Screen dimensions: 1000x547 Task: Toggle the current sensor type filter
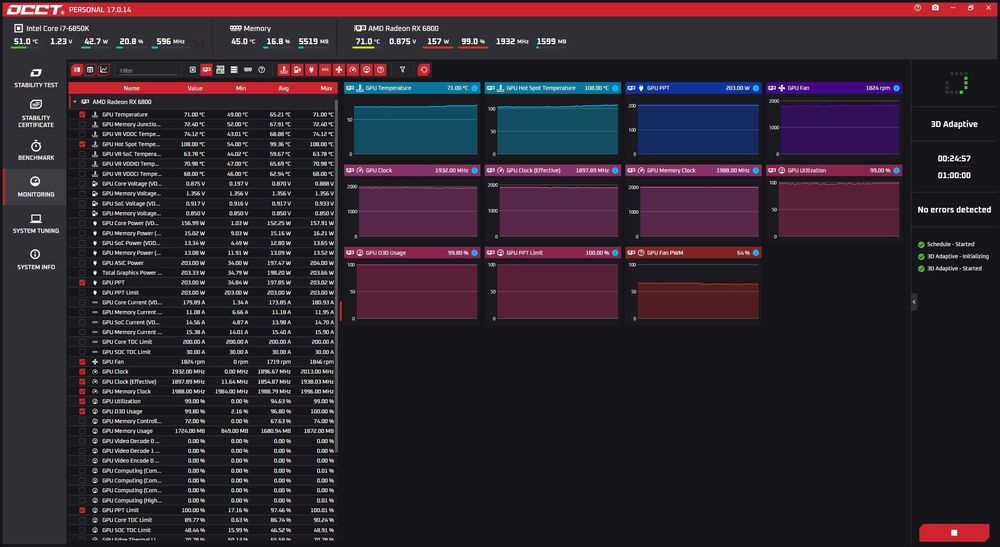point(325,69)
